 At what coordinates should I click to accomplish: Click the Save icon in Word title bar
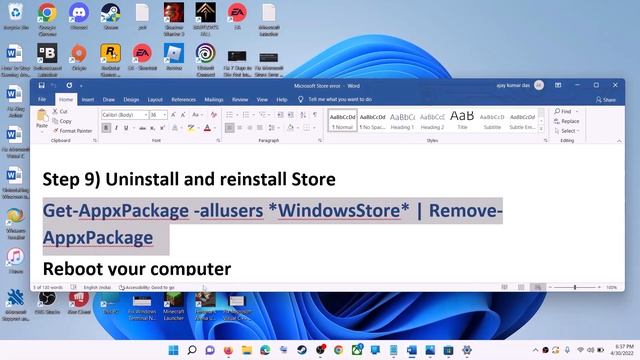(42, 85)
